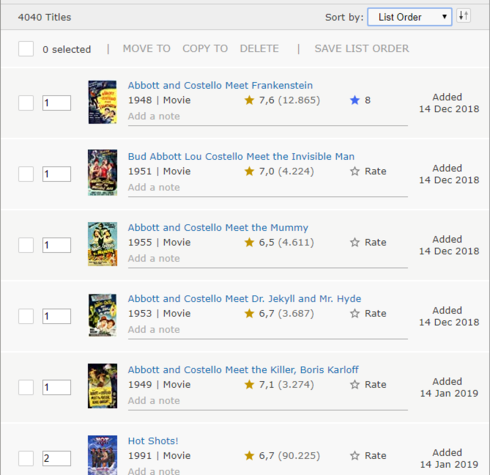Click the position number field for Hot Shots!
The width and height of the screenshot is (490, 475).
pyautogui.click(x=56, y=458)
